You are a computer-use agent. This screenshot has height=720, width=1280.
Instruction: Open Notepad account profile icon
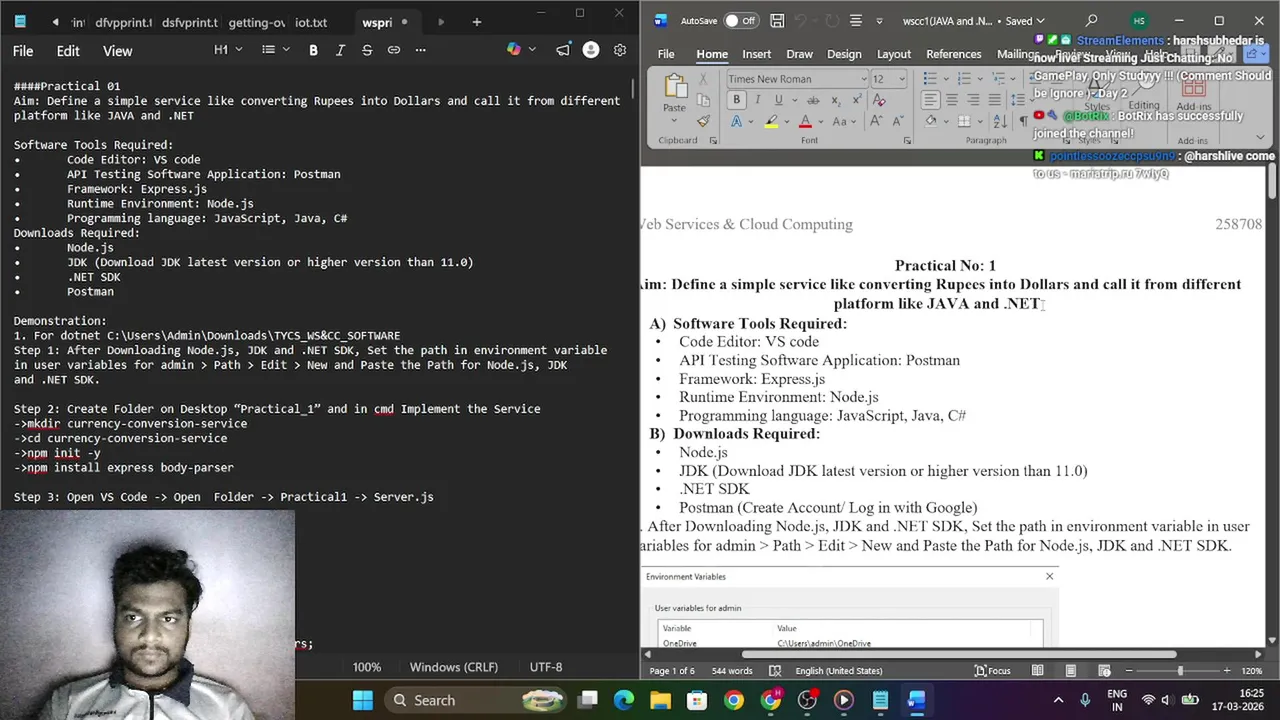coord(591,50)
